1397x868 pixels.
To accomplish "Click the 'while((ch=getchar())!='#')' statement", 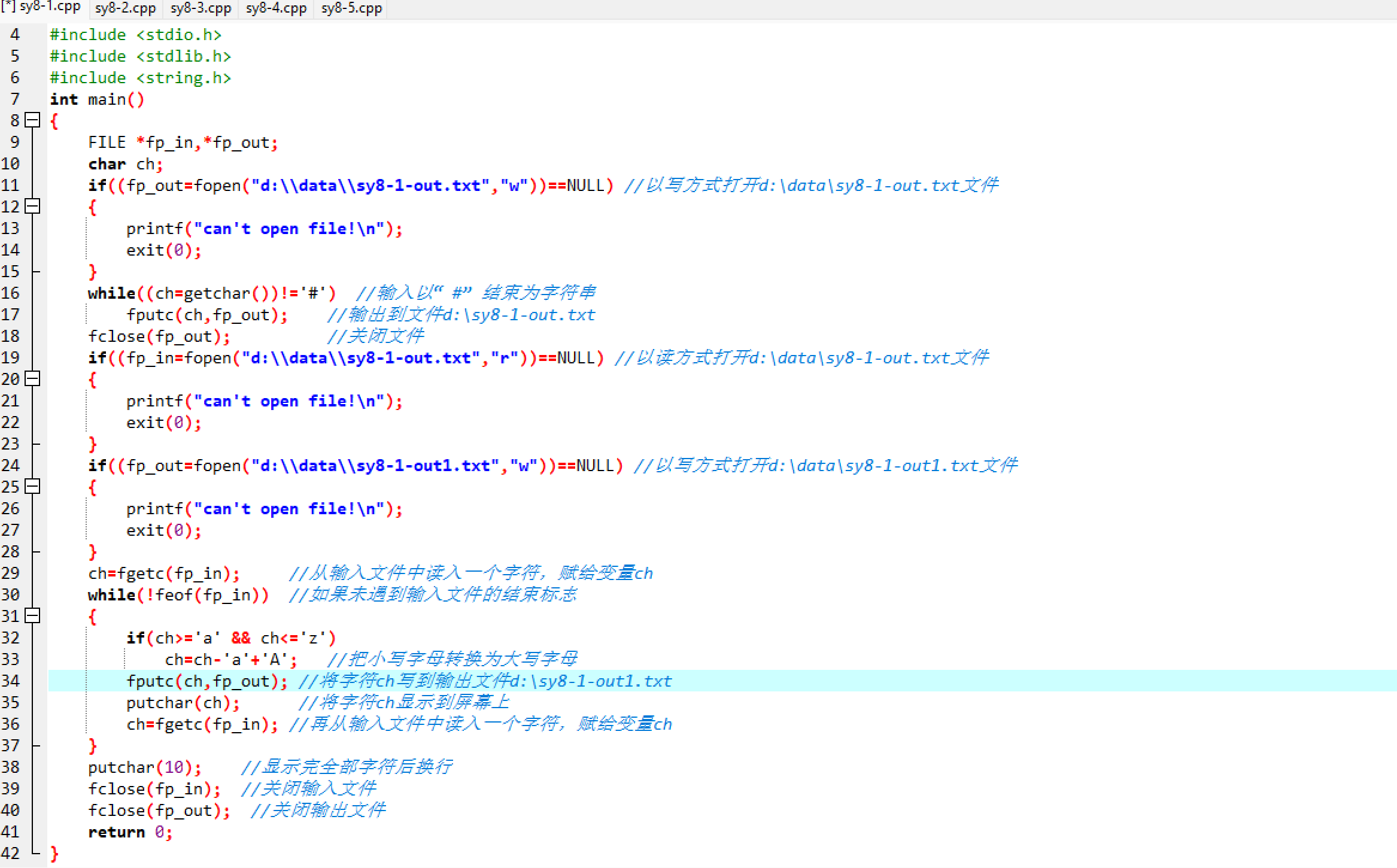I will click(212, 293).
